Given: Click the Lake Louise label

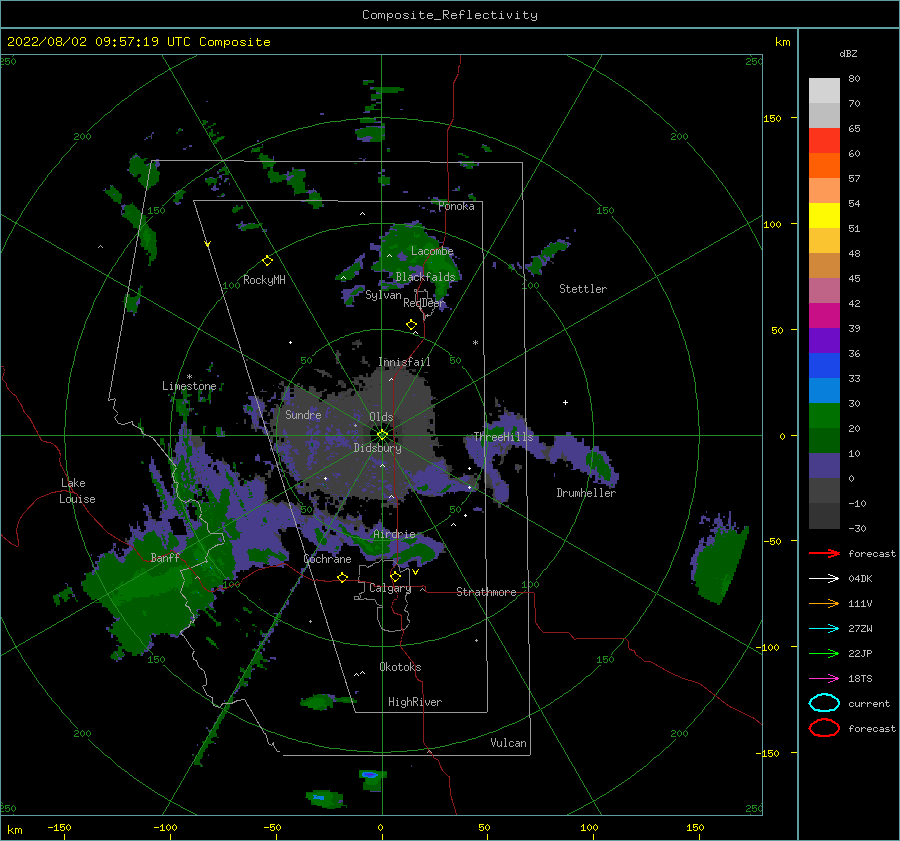Looking at the screenshot, I should click(77, 491).
